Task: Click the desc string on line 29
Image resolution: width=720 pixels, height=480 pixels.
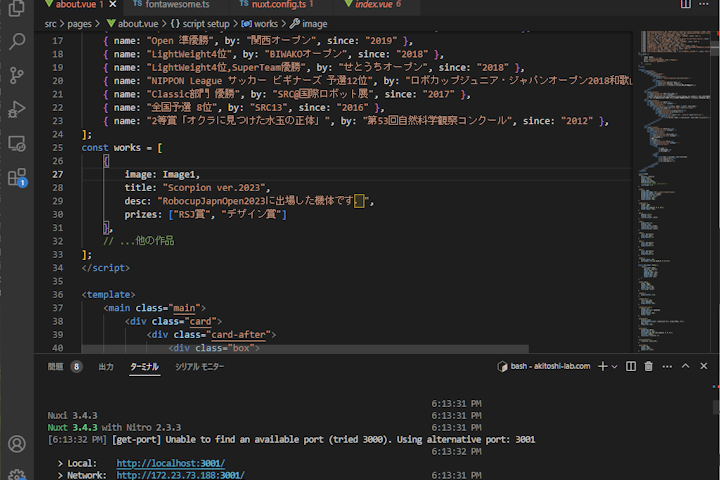Action: click(263, 201)
